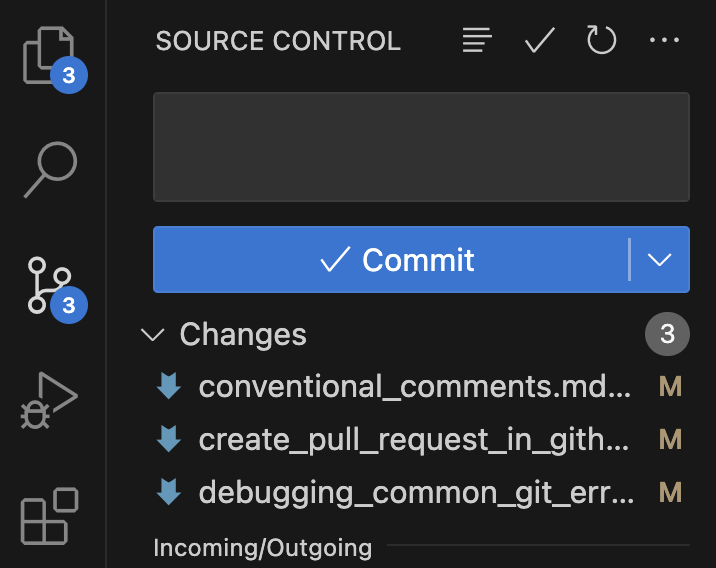Open the Explorer view icon

point(50,56)
